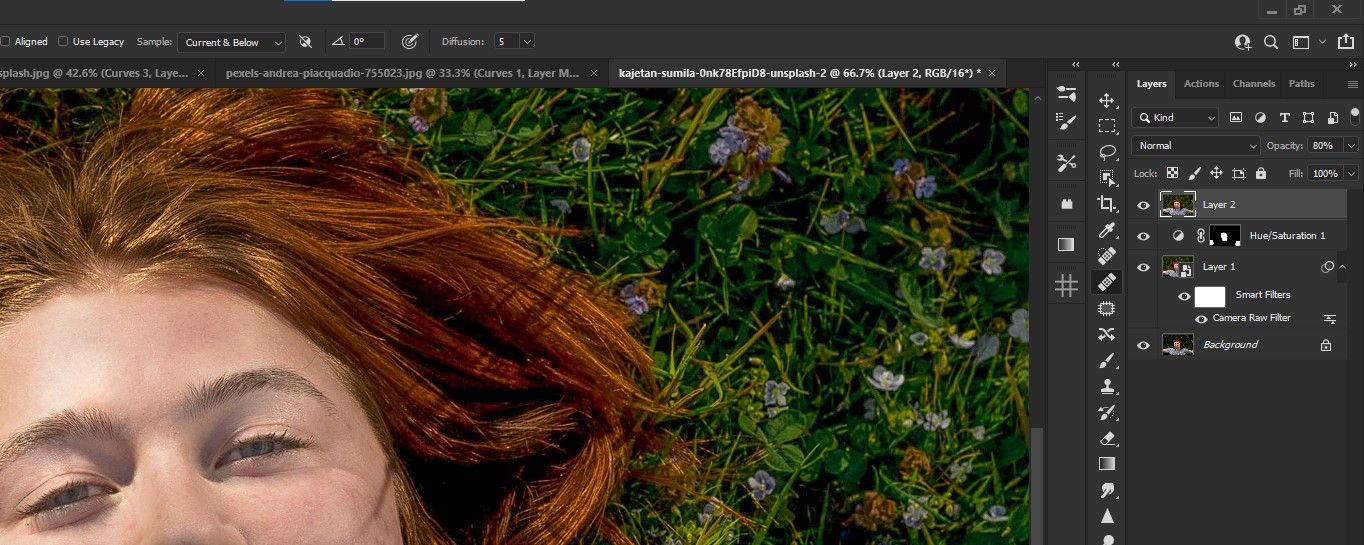Select the Content-Aware Move tool
The height and width of the screenshot is (545, 1364).
pyautogui.click(x=1107, y=334)
